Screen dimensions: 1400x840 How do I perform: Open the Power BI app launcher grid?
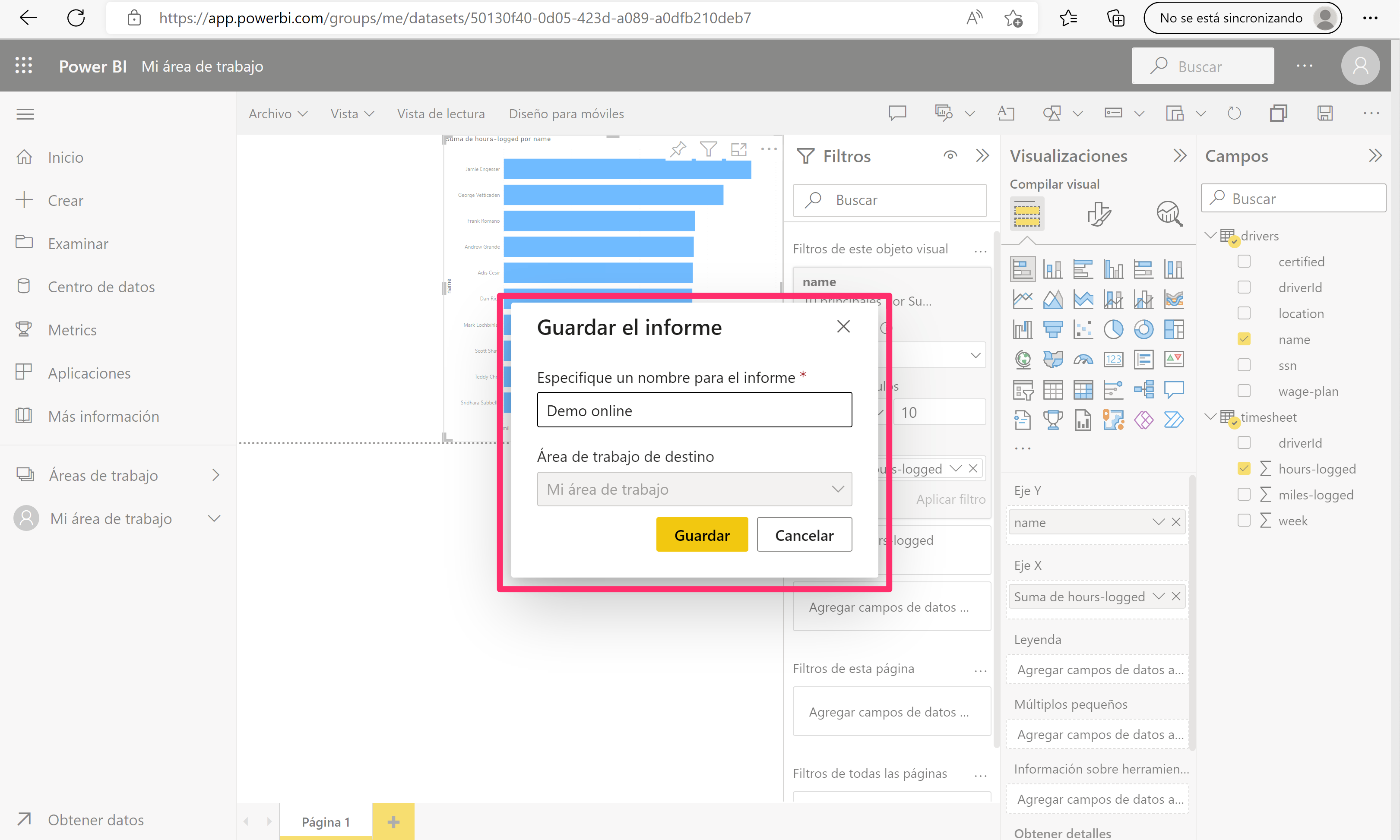coord(23,66)
